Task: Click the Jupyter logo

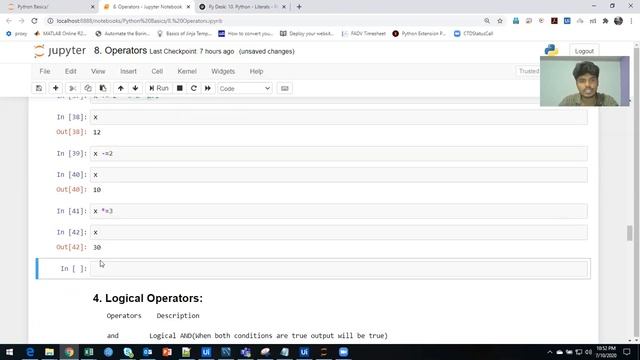Action: pos(60,51)
